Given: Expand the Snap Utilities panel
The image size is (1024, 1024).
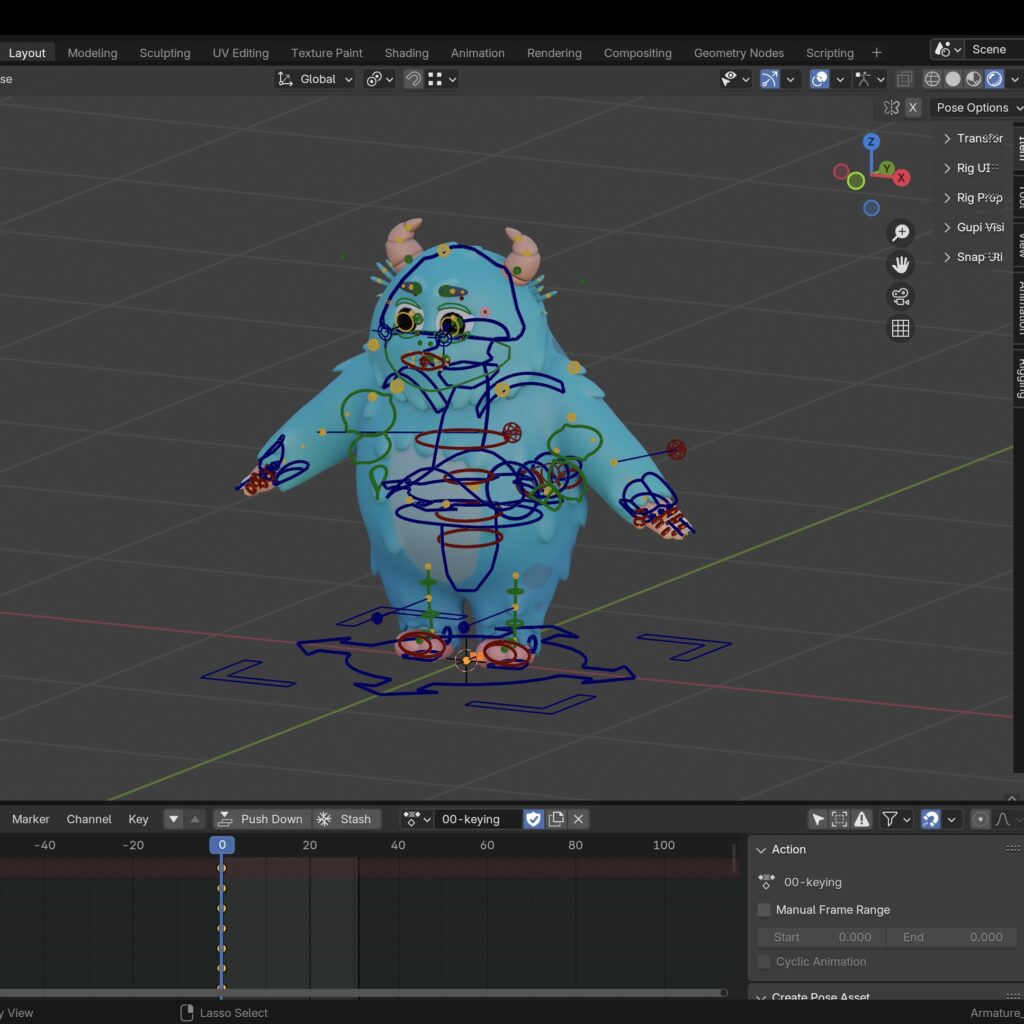Looking at the screenshot, I should click(x=973, y=257).
